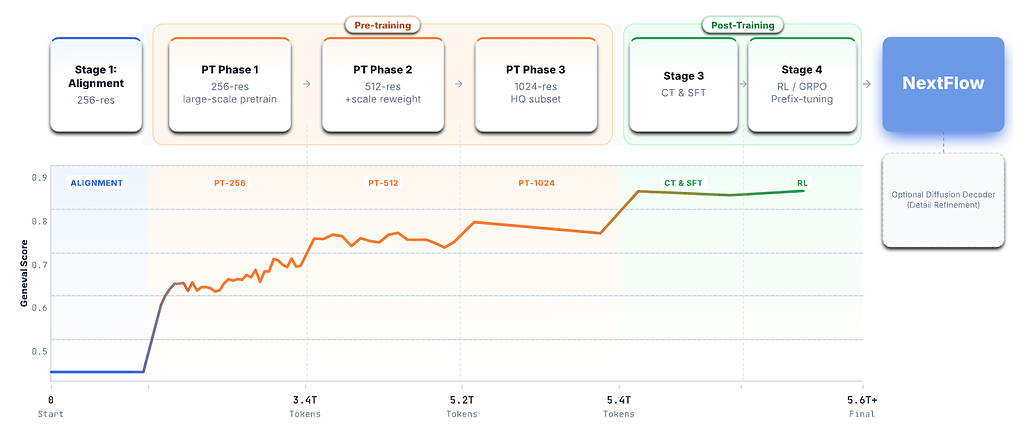Click the PT Phase 3 HQ subset card
Screen dimensions: 1028x446
click(535, 84)
